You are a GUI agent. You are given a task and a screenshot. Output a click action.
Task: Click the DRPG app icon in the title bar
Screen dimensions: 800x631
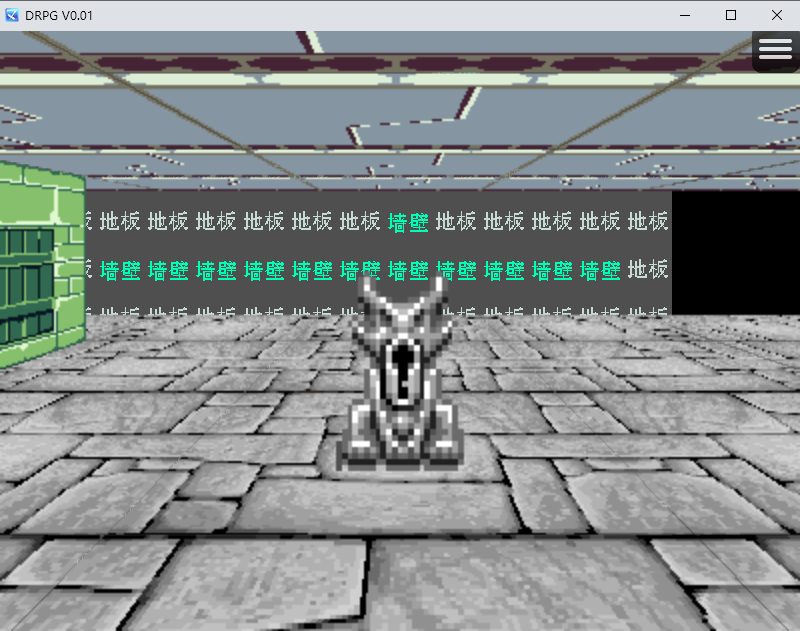pyautogui.click(x=12, y=15)
